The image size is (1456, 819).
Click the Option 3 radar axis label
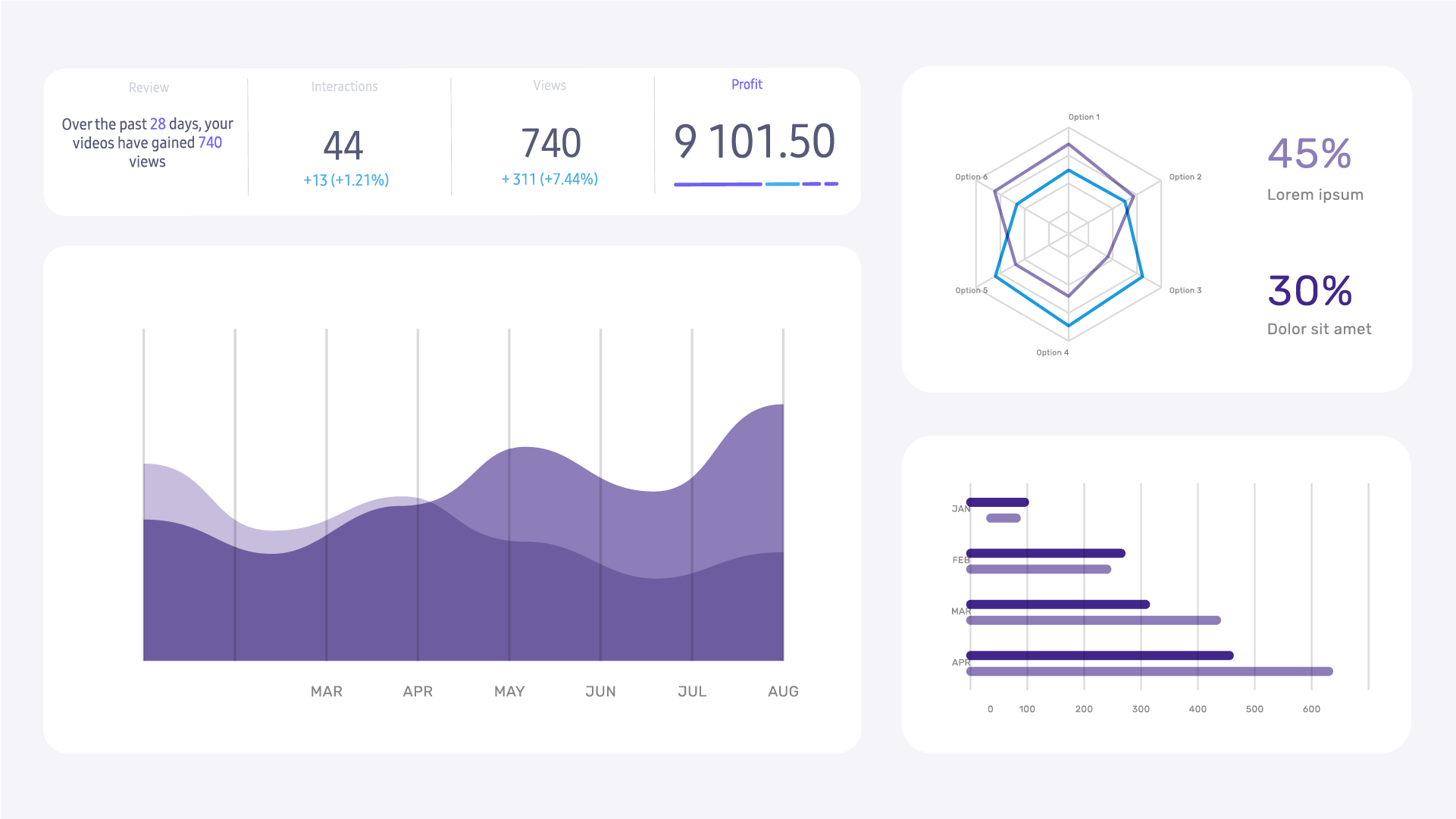tap(1185, 291)
